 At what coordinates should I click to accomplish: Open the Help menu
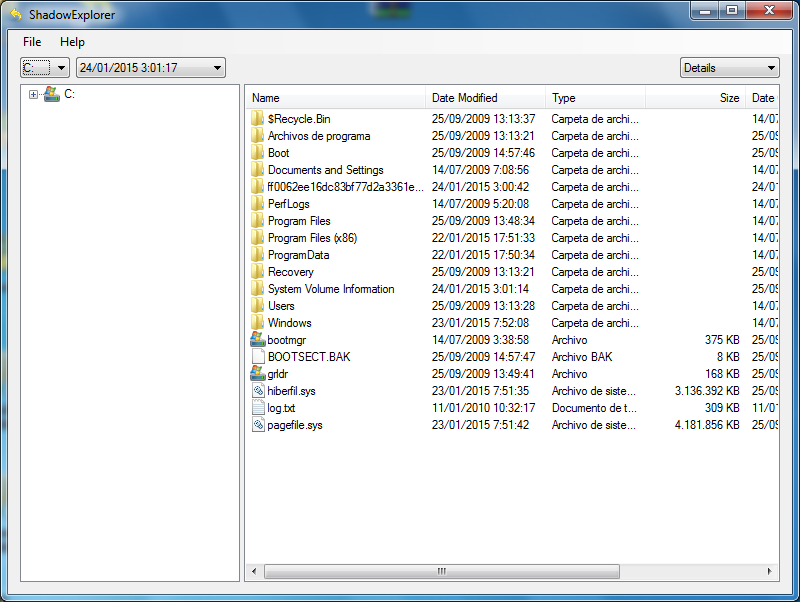point(72,42)
